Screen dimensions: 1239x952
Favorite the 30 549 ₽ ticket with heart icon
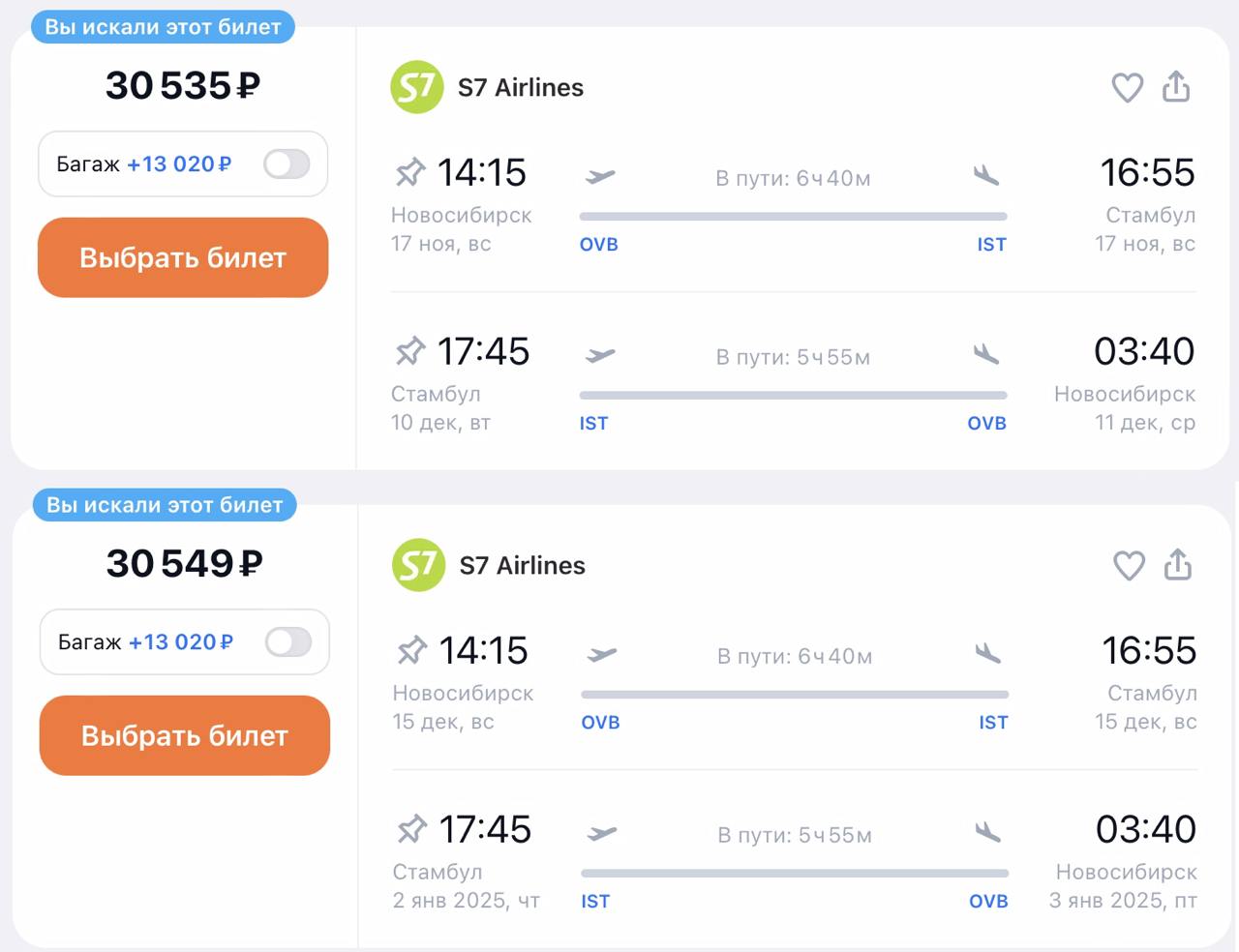[x=1129, y=566]
